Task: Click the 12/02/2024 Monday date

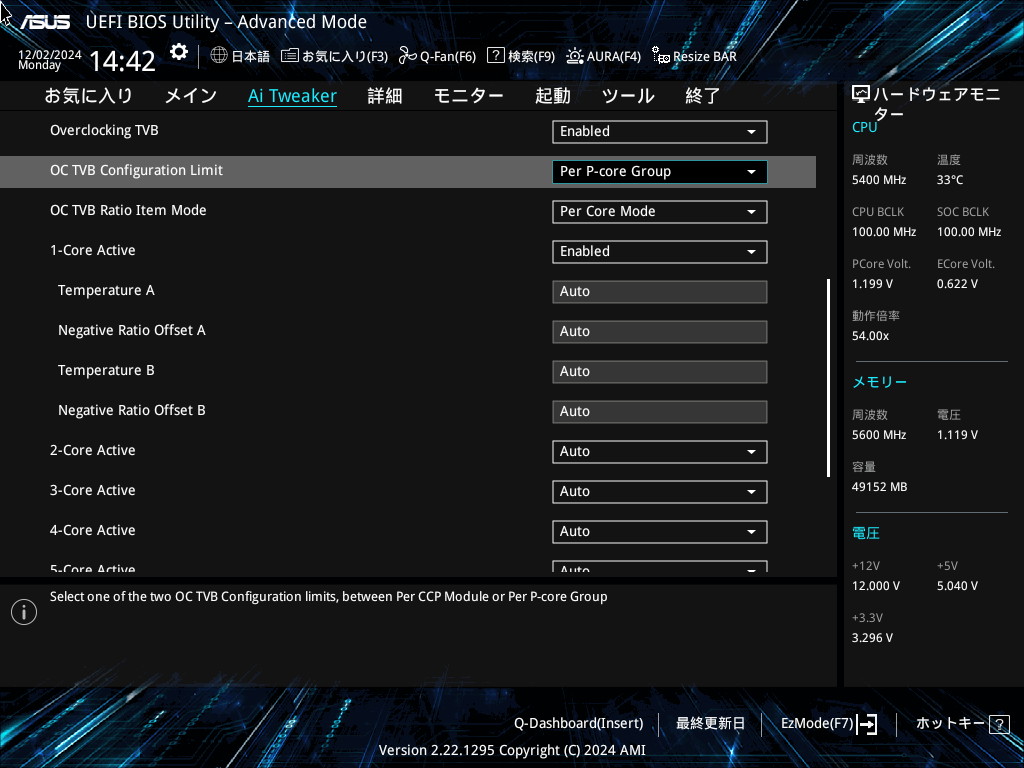Action: (x=50, y=59)
